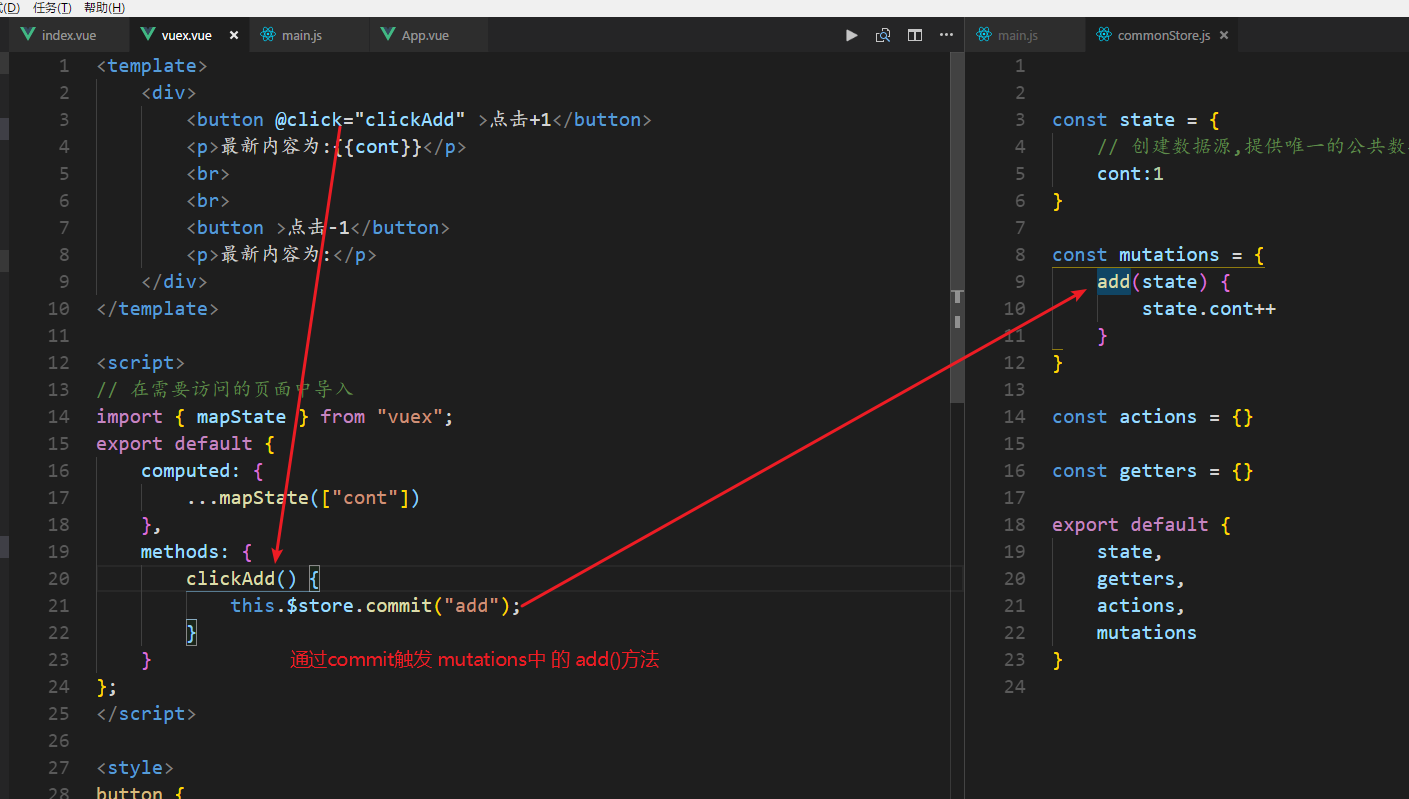Click the 创建数据源 comment in commonStore.js
The image size is (1409, 799).
(1253, 147)
